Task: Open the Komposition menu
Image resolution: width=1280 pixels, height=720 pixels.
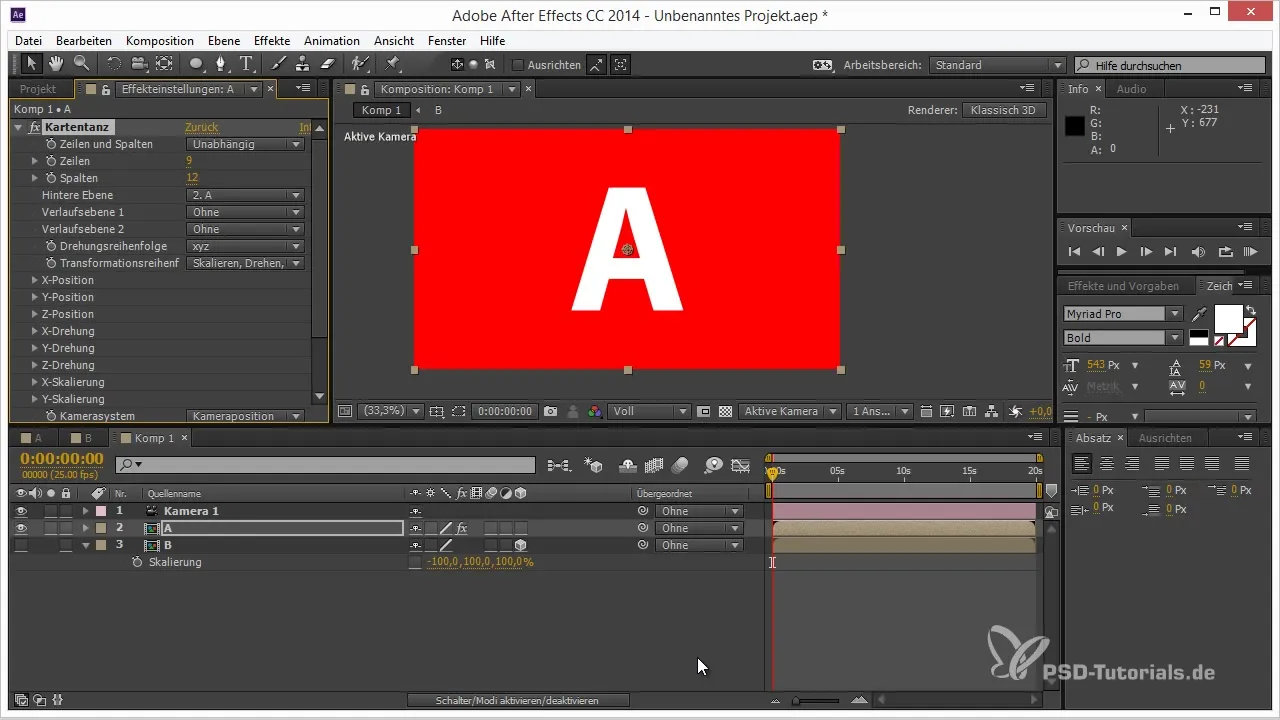Action: [160, 41]
